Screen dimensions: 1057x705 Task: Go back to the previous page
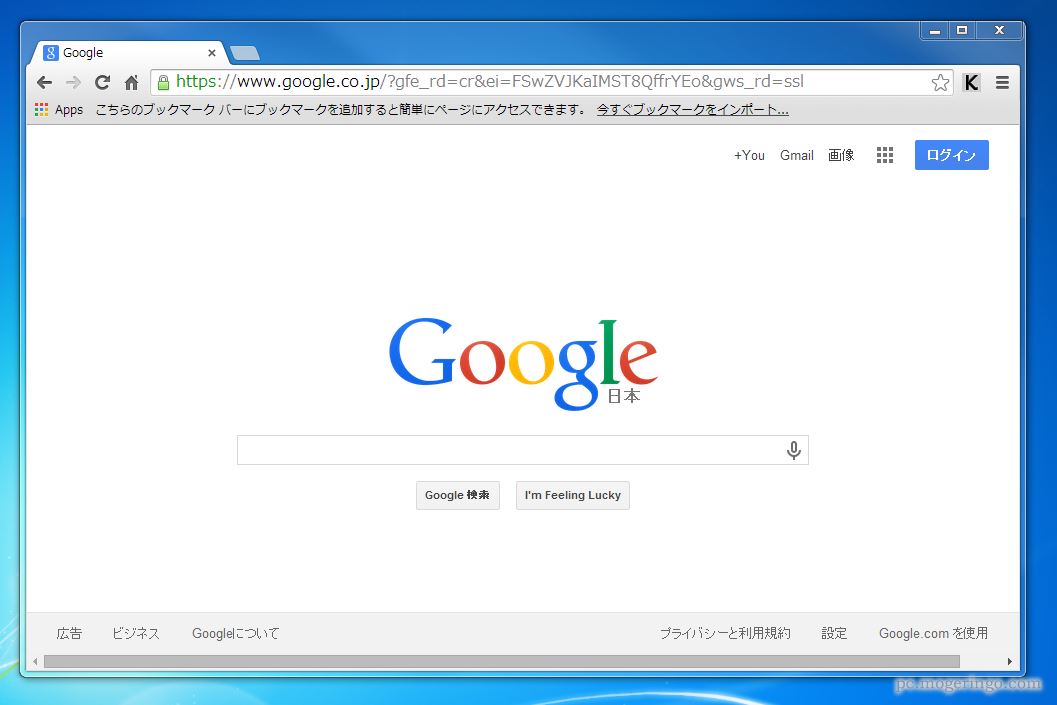pos(44,82)
